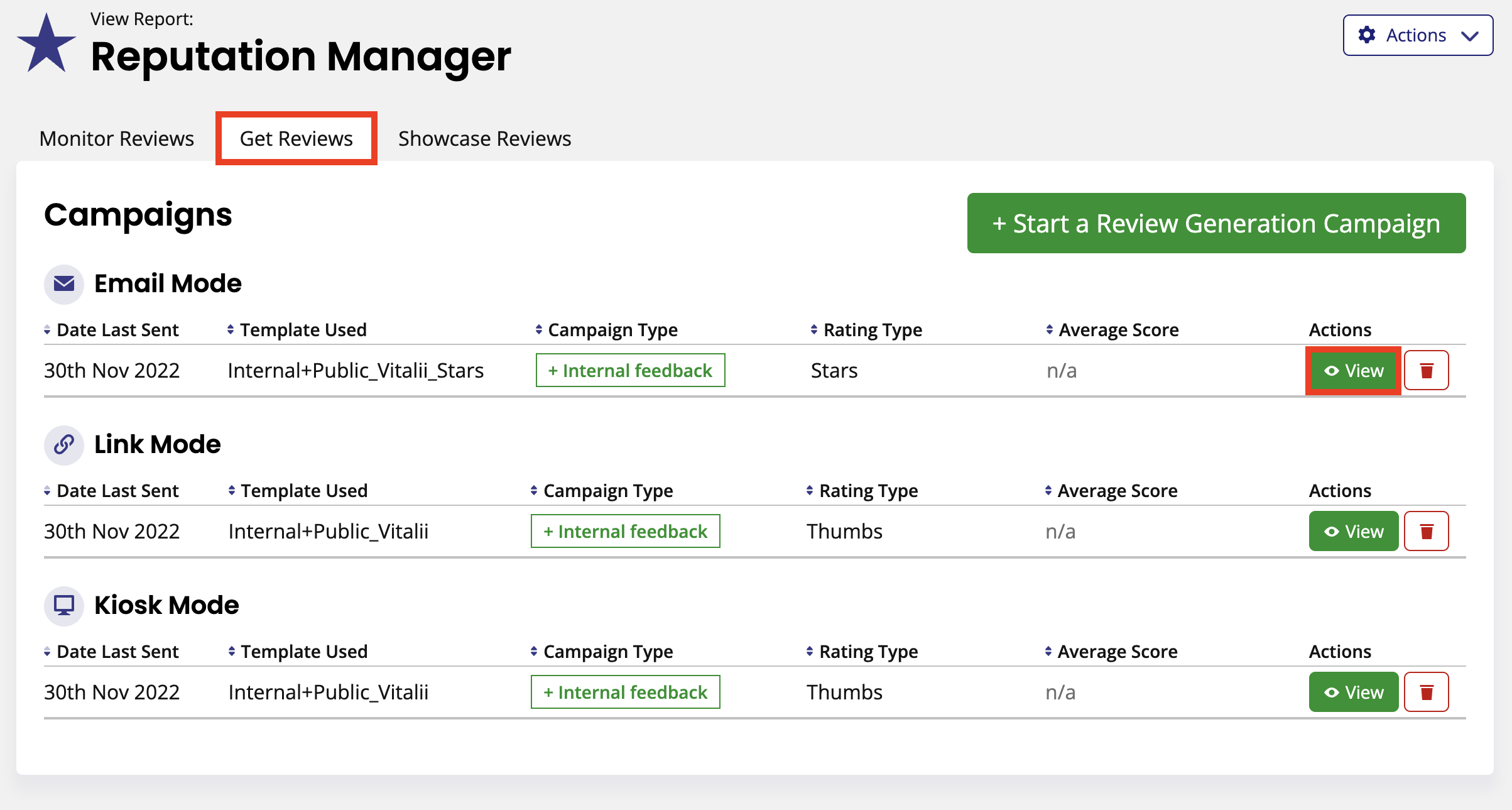Delete the Kiosk Mode campaign with trash icon
Viewport: 1512px width, 810px height.
click(1427, 692)
